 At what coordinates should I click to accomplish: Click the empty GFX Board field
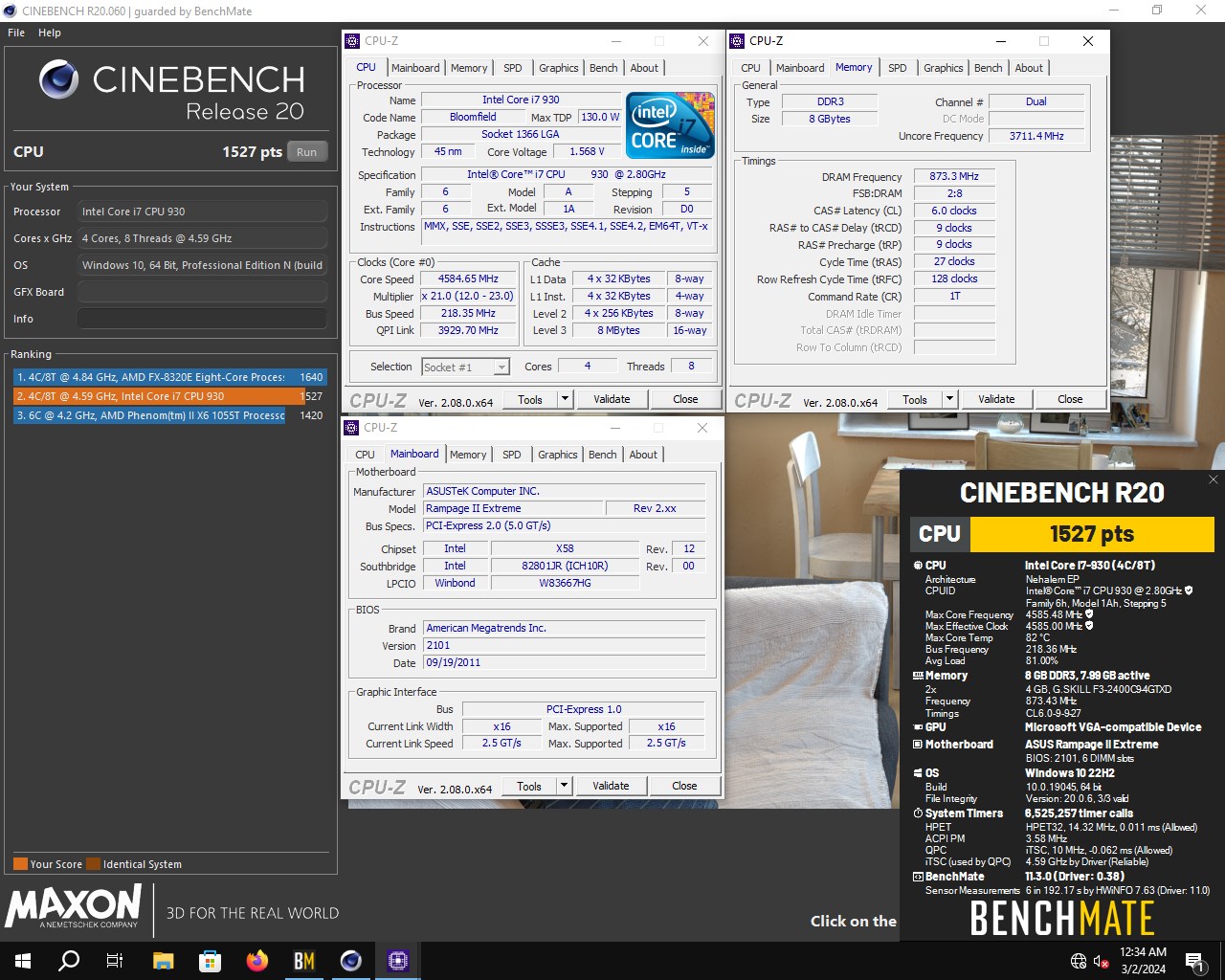click(203, 292)
